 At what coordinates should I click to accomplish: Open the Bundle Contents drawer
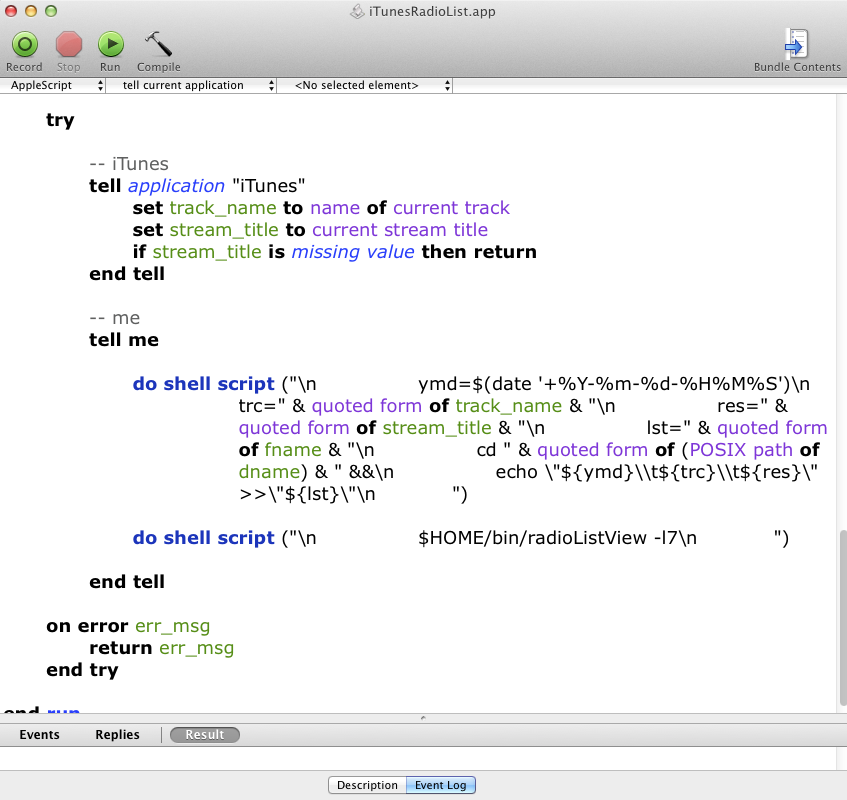tap(797, 46)
